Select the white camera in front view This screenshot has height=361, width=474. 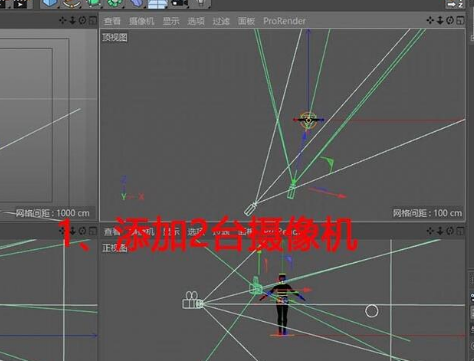[x=192, y=300]
